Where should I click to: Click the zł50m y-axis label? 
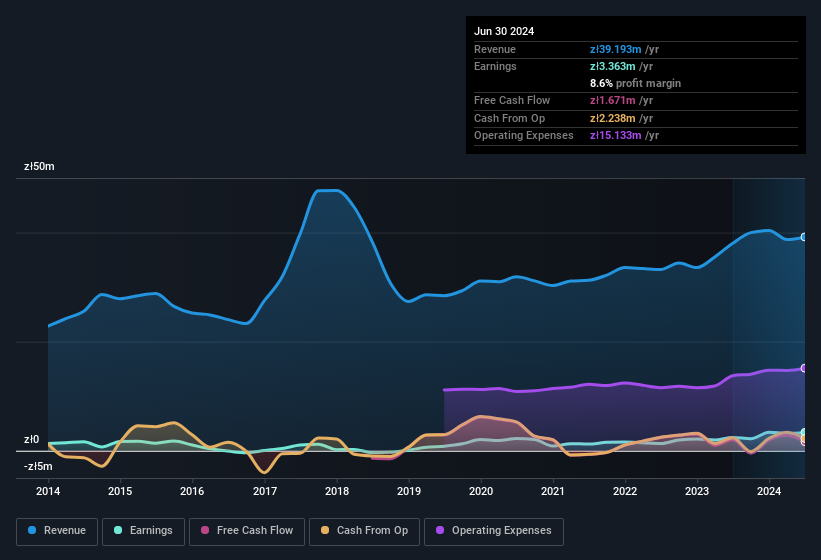[39, 166]
